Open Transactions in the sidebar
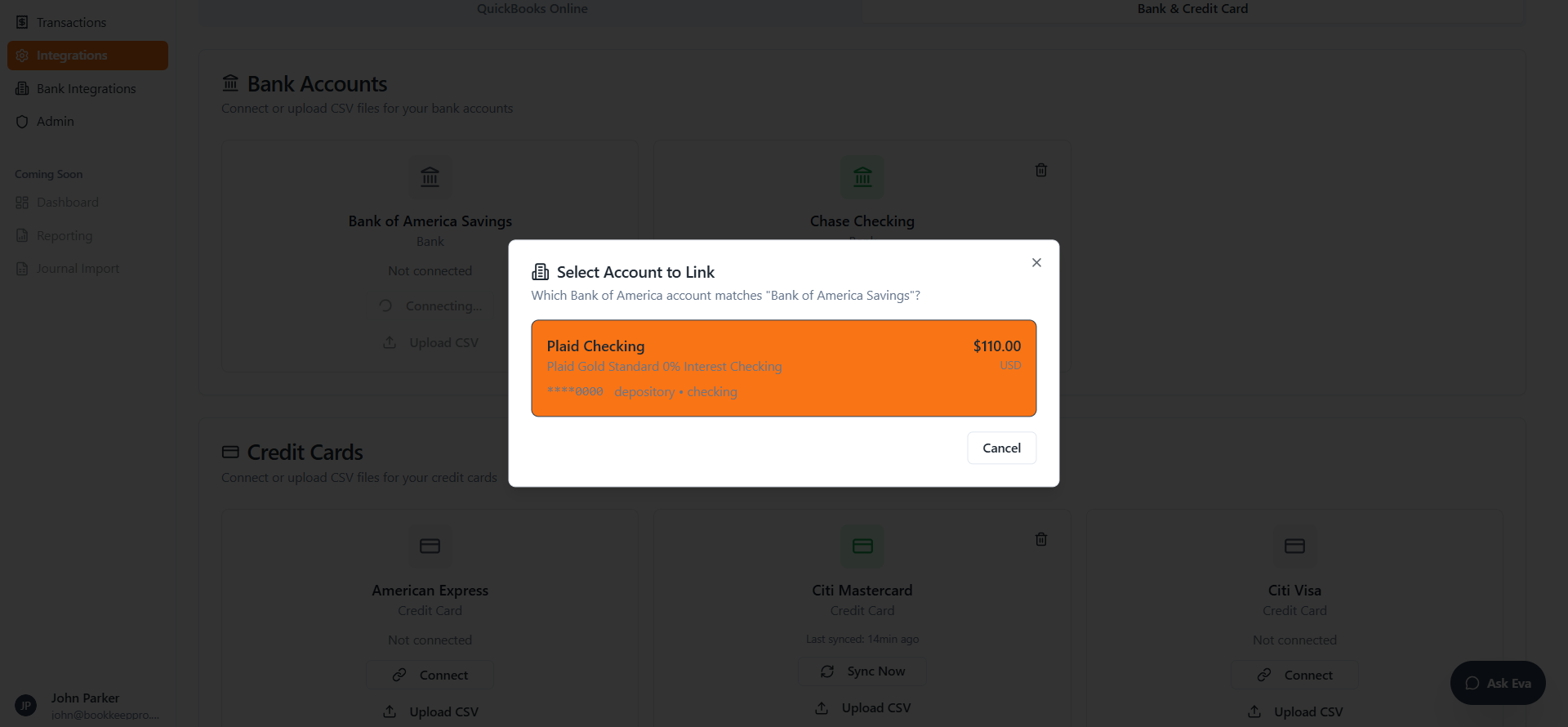Screen dimensions: 1568x727 (71, 22)
